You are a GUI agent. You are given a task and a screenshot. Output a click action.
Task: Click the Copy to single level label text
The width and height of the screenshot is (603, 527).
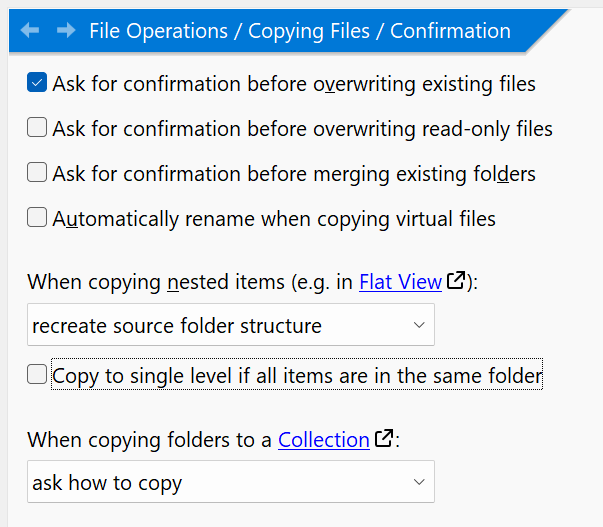[x=297, y=375]
